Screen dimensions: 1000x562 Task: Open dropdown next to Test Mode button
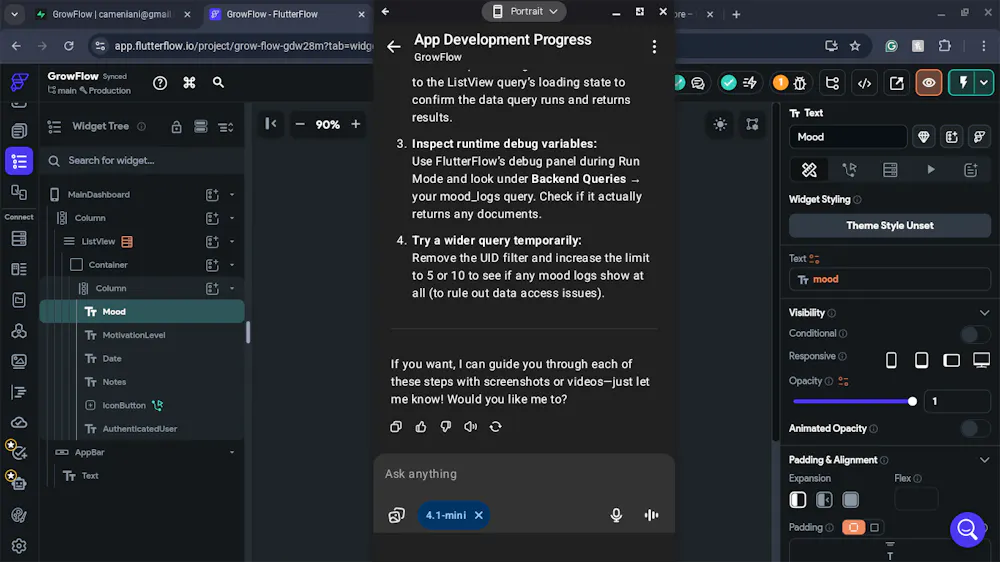pyautogui.click(x=984, y=83)
